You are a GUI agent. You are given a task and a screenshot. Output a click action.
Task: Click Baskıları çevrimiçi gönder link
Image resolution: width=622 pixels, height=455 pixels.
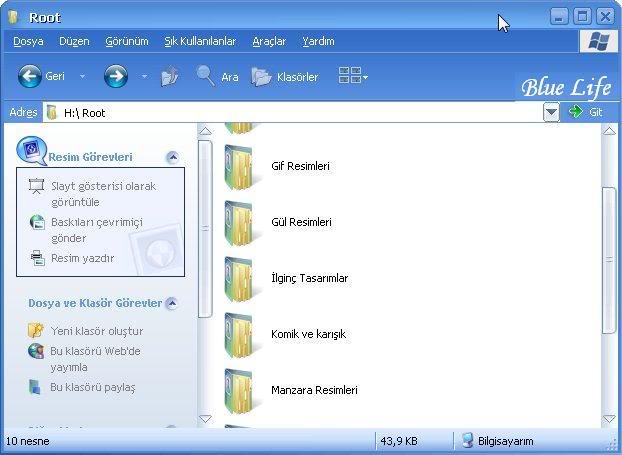click(97, 230)
